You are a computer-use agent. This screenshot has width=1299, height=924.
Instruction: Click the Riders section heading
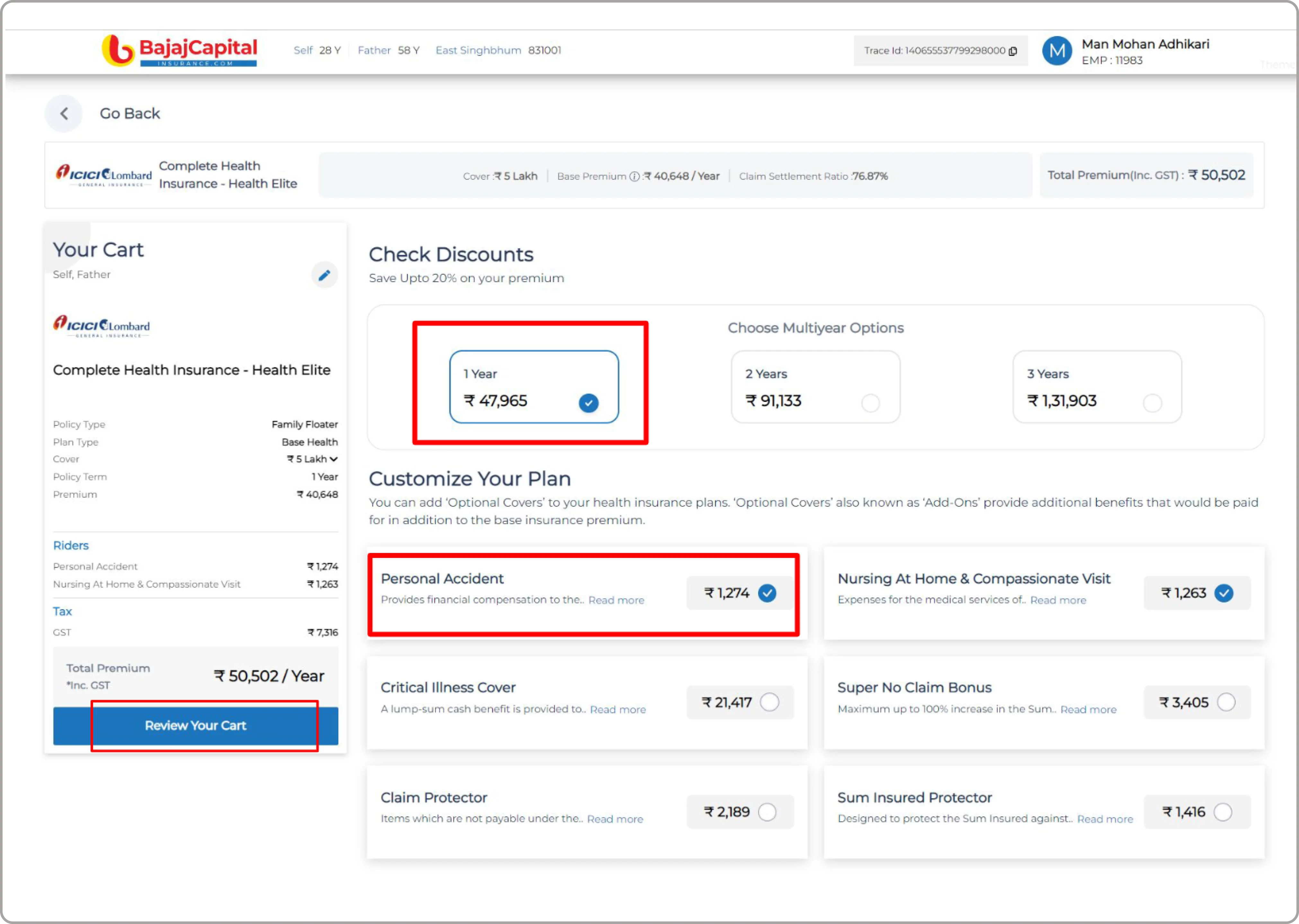(x=71, y=546)
